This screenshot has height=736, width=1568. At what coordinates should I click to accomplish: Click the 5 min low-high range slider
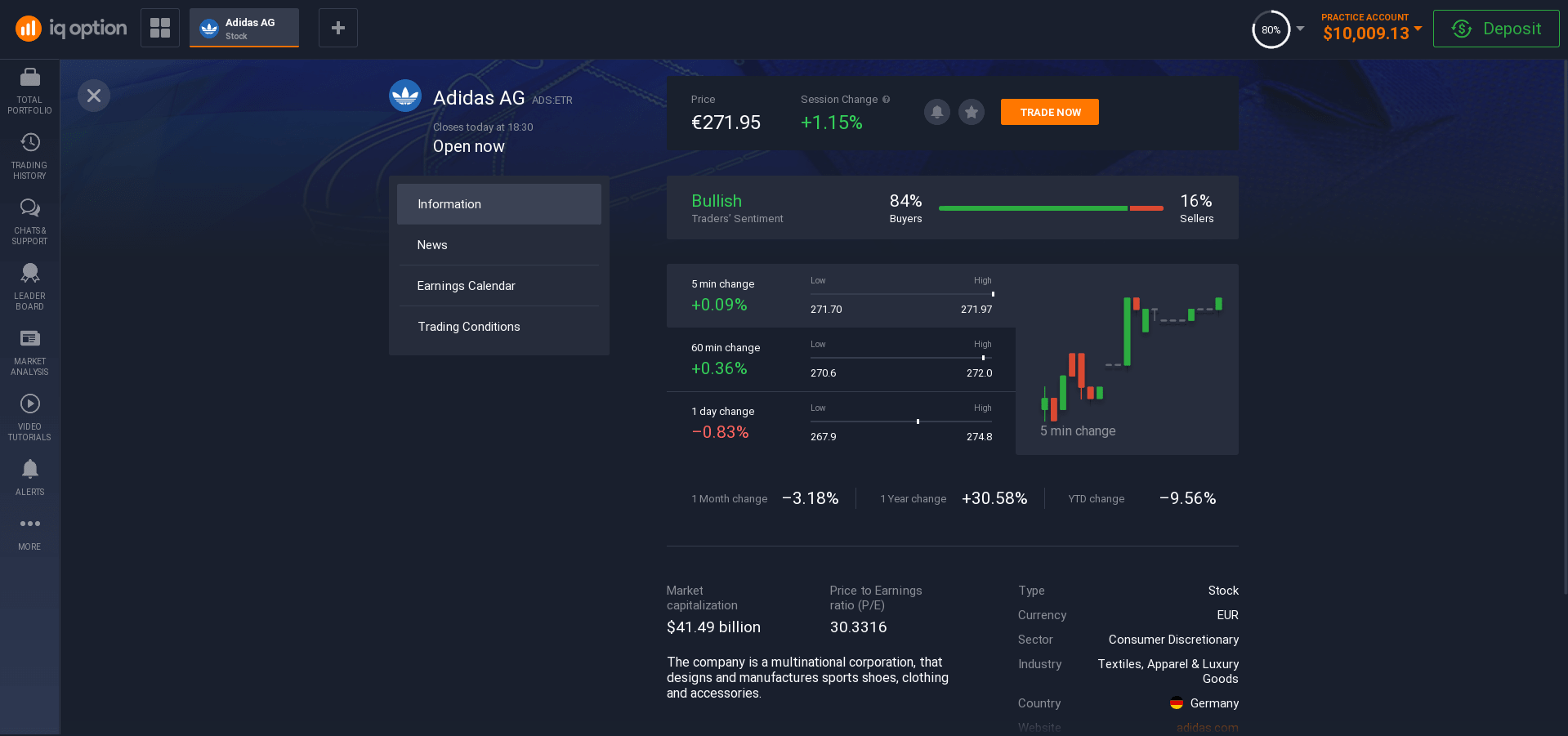[902, 294]
